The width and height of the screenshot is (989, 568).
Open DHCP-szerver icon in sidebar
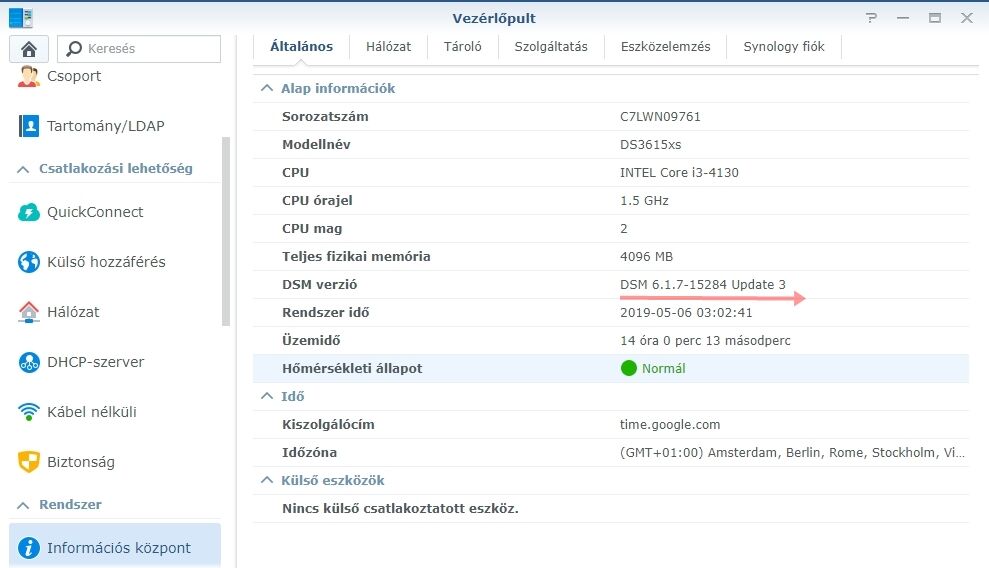tap(29, 362)
